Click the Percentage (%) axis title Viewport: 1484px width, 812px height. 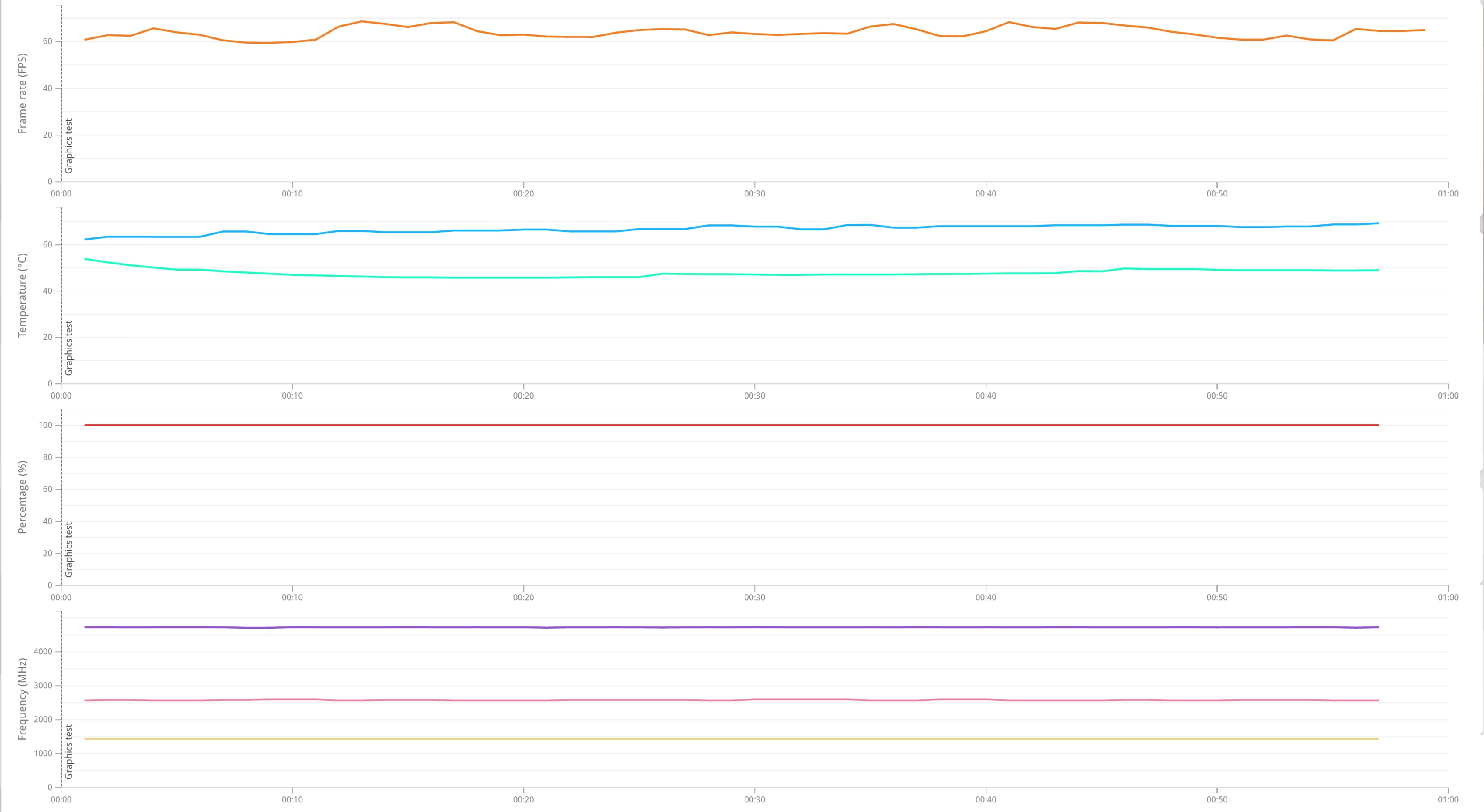(x=23, y=497)
